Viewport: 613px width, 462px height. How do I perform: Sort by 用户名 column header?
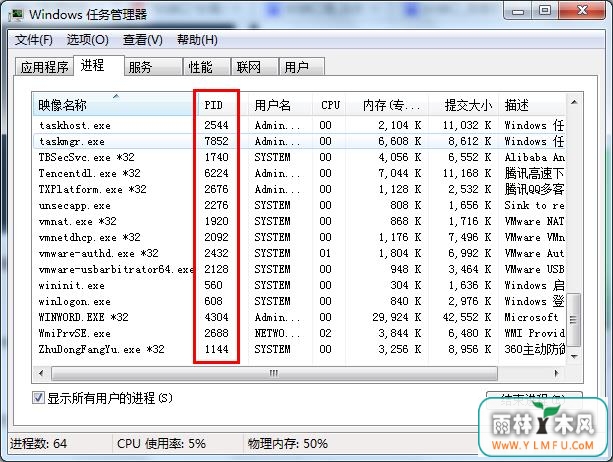pyautogui.click(x=280, y=105)
